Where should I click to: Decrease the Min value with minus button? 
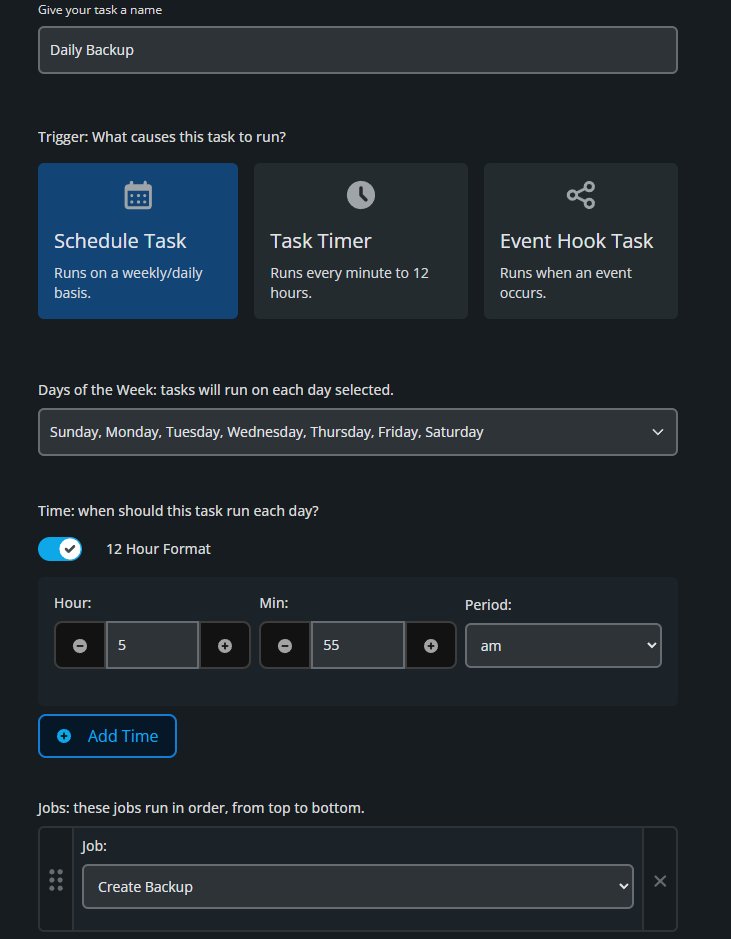pos(285,645)
